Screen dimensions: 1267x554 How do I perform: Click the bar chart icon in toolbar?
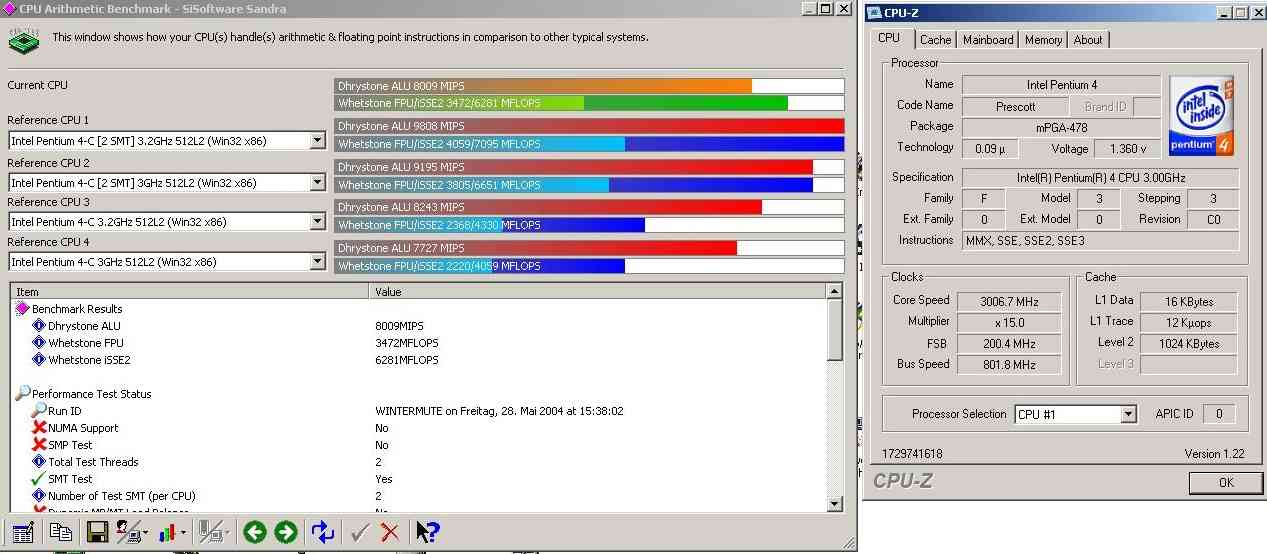pos(169,532)
